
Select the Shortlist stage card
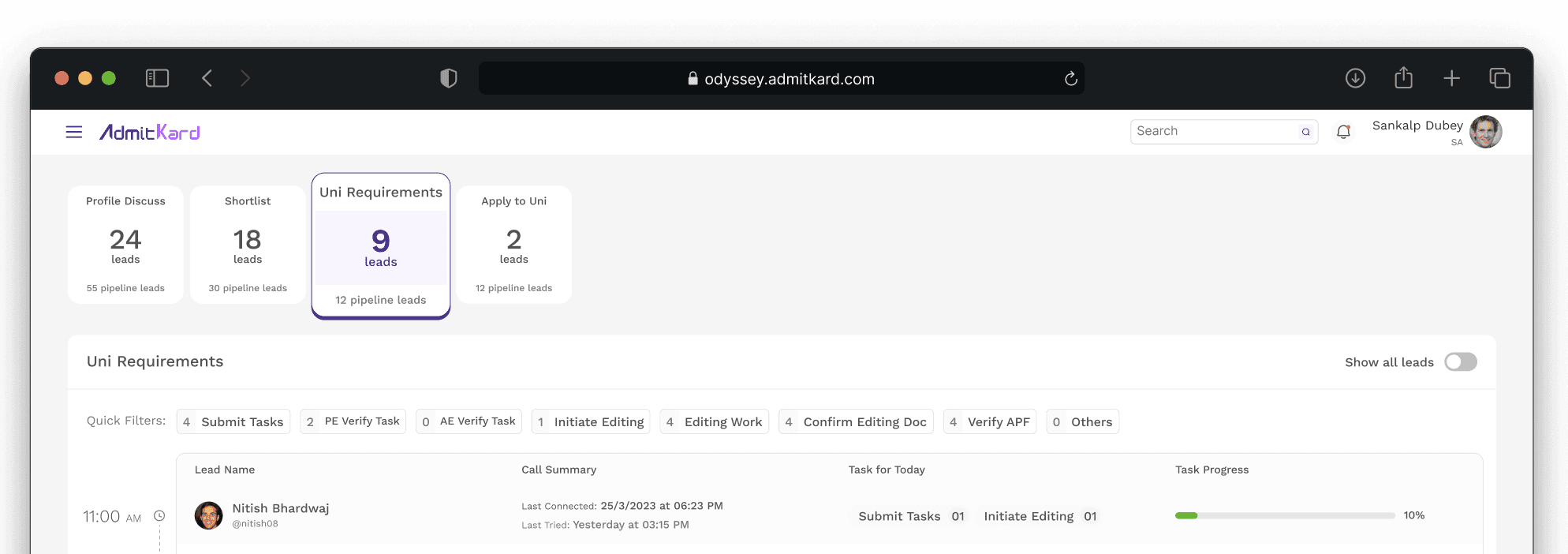coord(248,245)
